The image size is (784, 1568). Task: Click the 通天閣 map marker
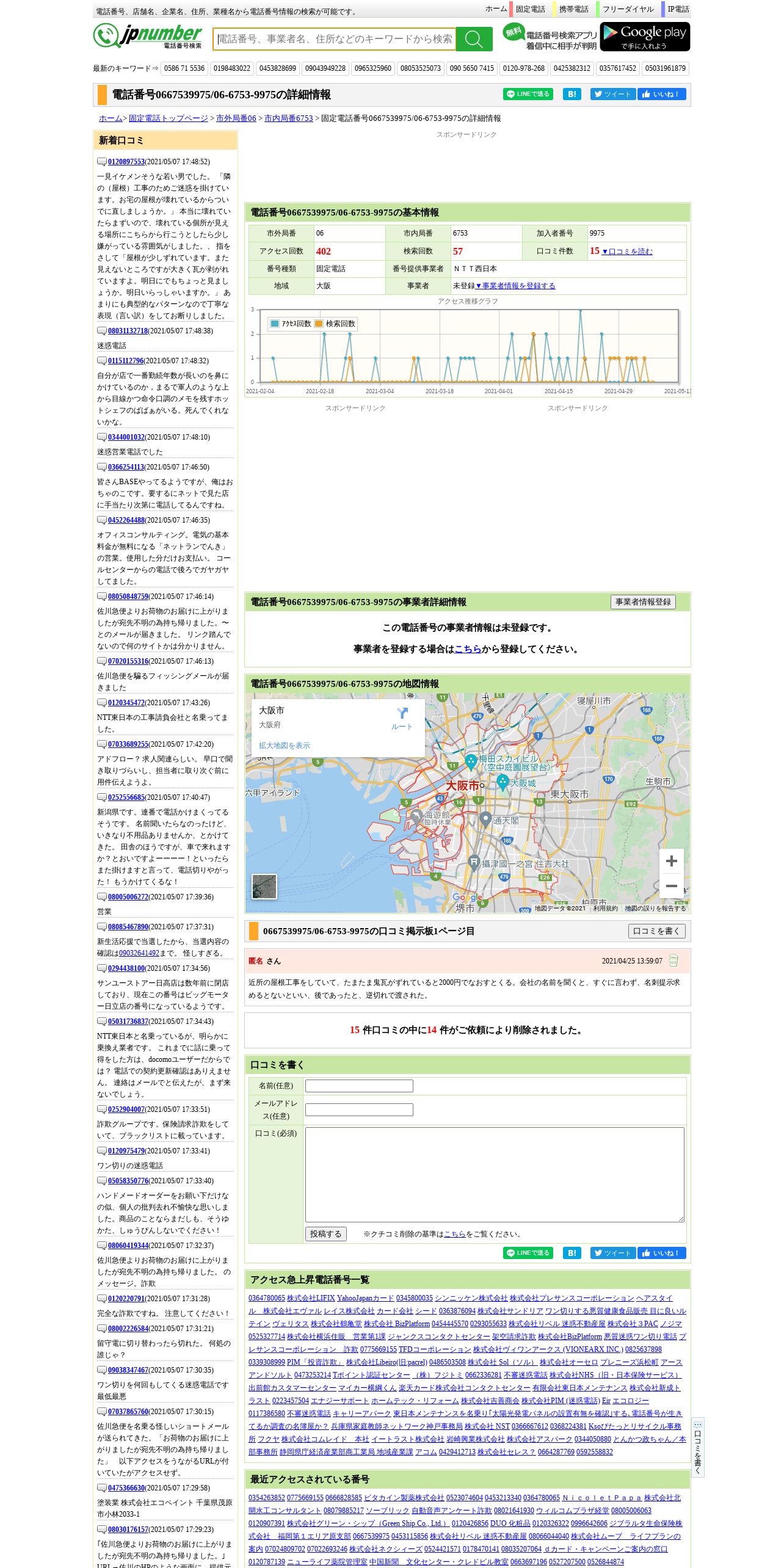(485, 819)
